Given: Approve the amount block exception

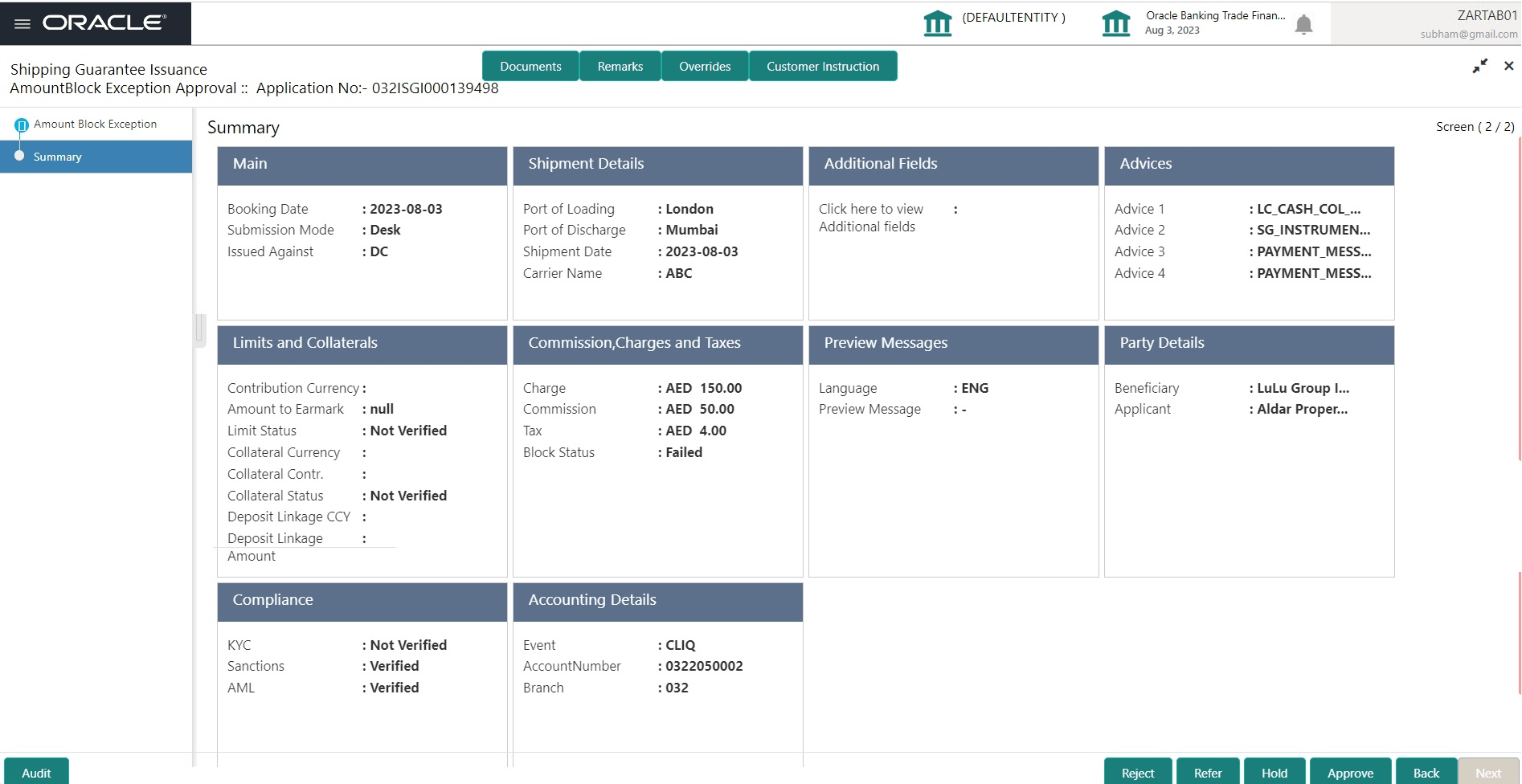Looking at the screenshot, I should [x=1351, y=772].
